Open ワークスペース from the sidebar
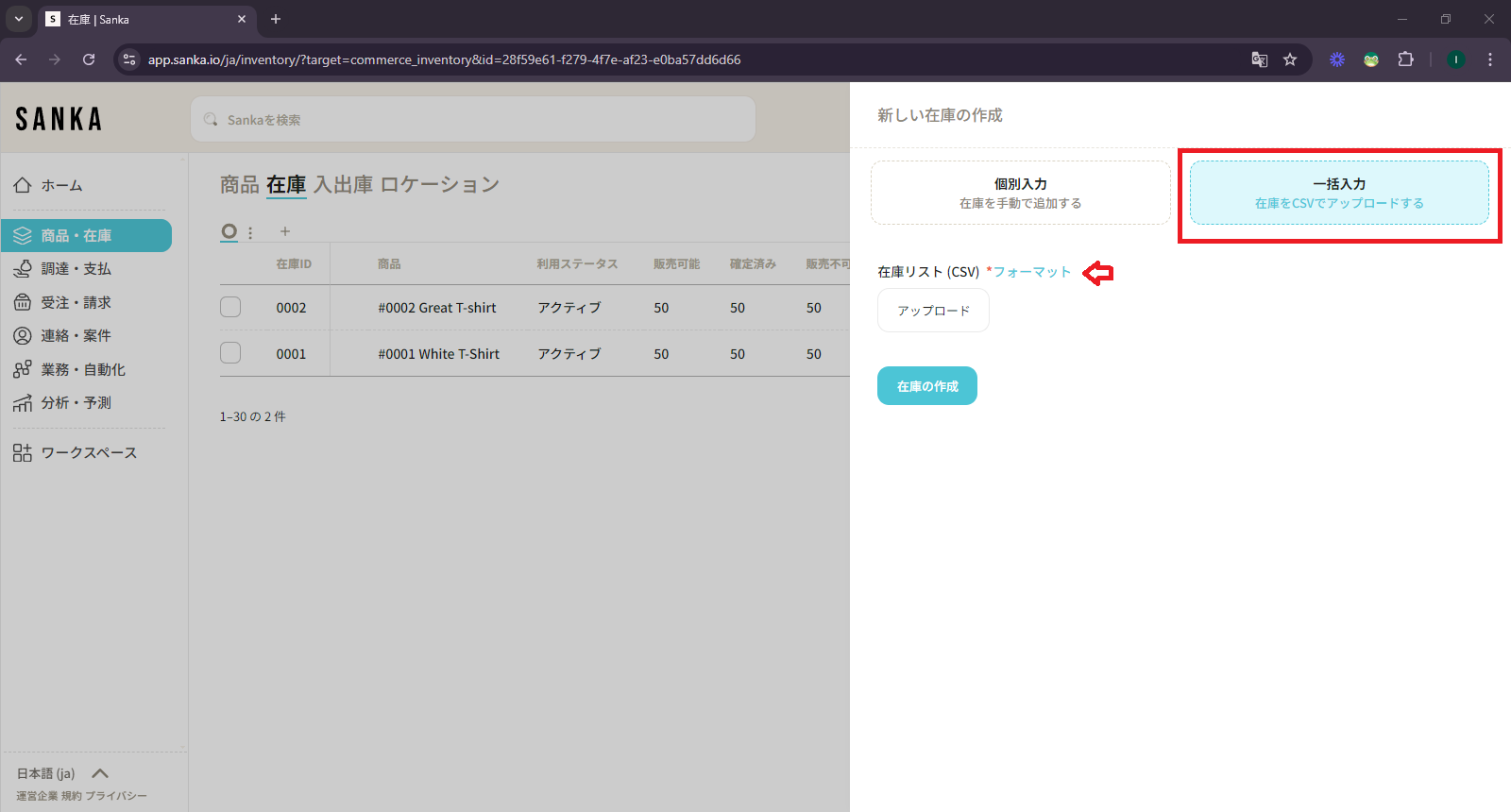Viewport: 1511px width, 812px height. (x=88, y=453)
